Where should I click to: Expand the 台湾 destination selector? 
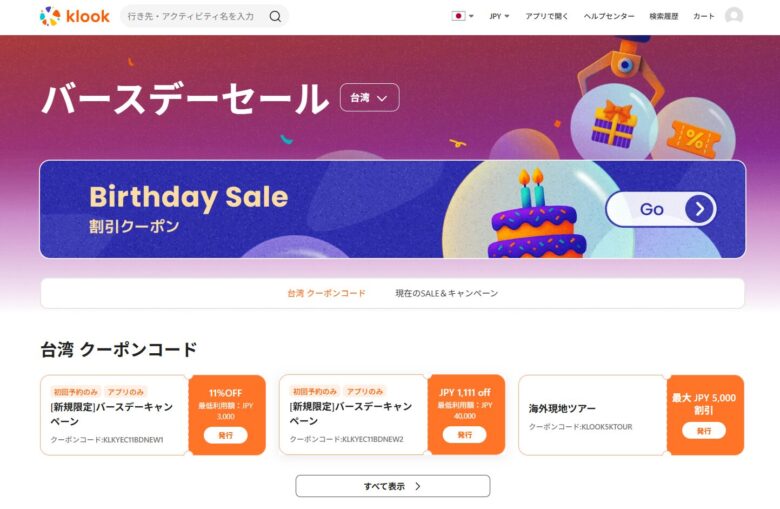pos(369,98)
